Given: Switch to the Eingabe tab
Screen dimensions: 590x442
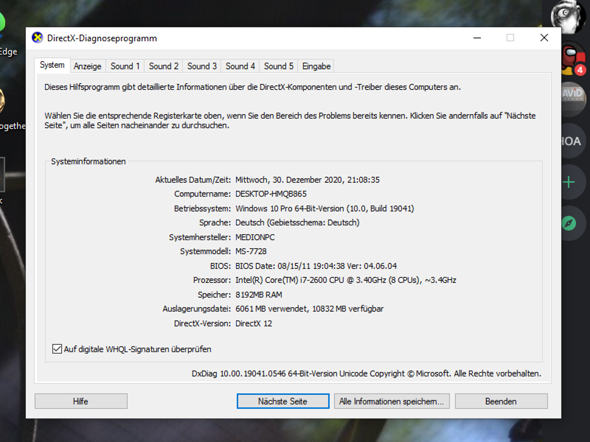Looking at the screenshot, I should [x=316, y=66].
